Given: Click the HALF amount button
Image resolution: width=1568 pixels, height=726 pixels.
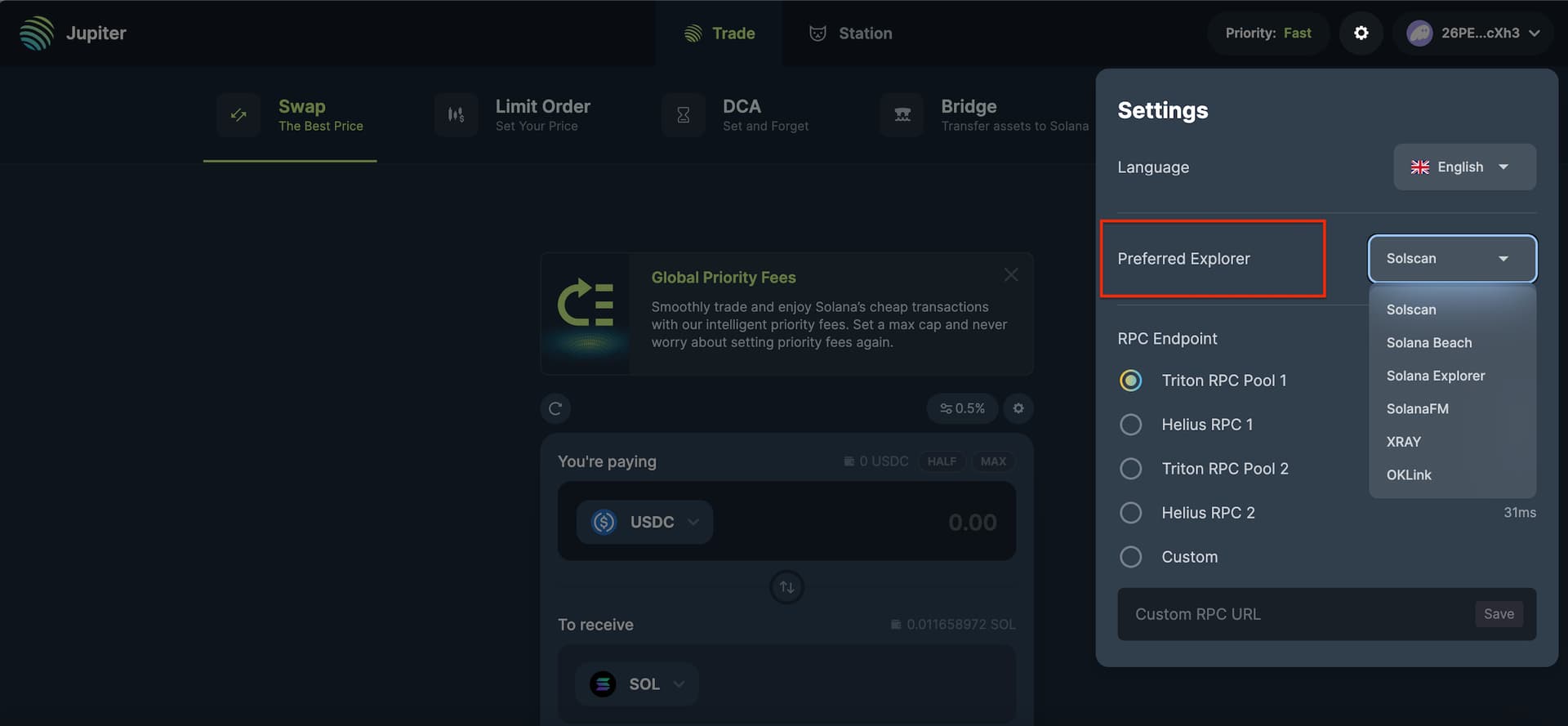Looking at the screenshot, I should click(x=942, y=461).
